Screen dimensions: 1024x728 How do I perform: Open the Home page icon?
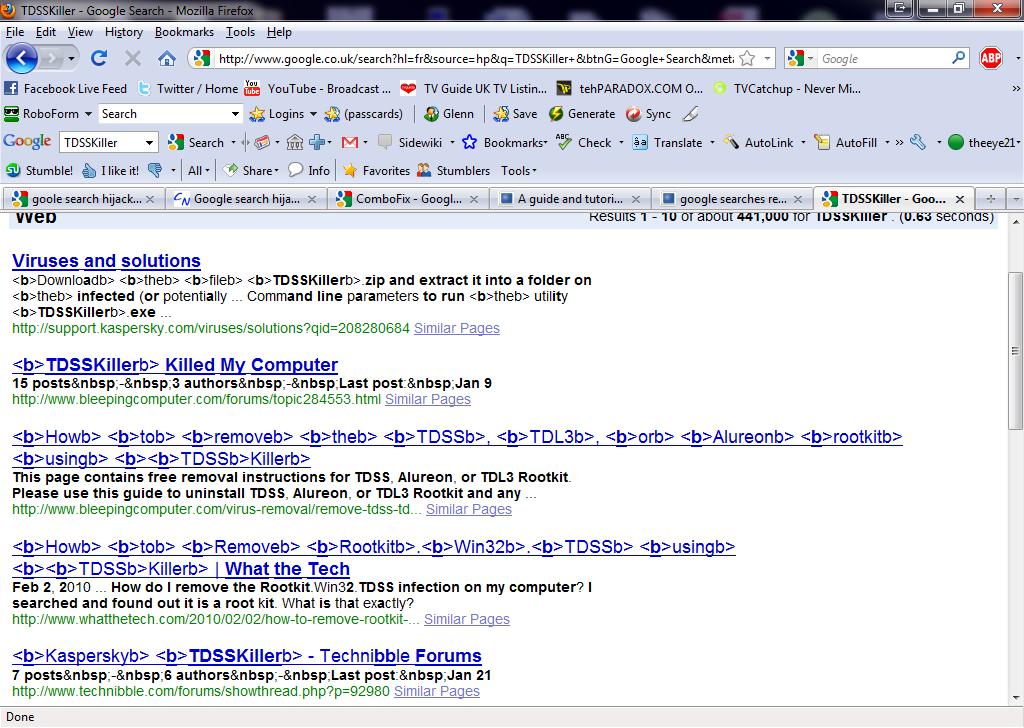pyautogui.click(x=167, y=58)
